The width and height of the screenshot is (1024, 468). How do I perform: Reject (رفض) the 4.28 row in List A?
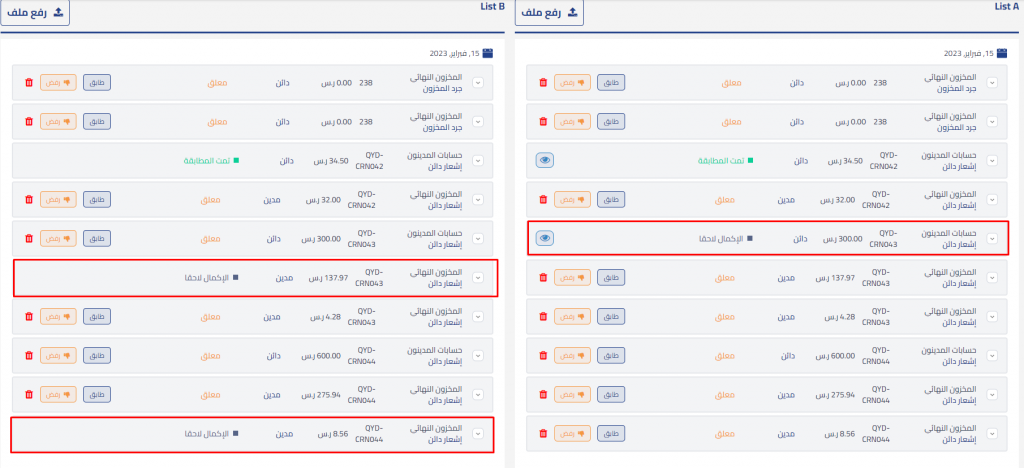[573, 317]
